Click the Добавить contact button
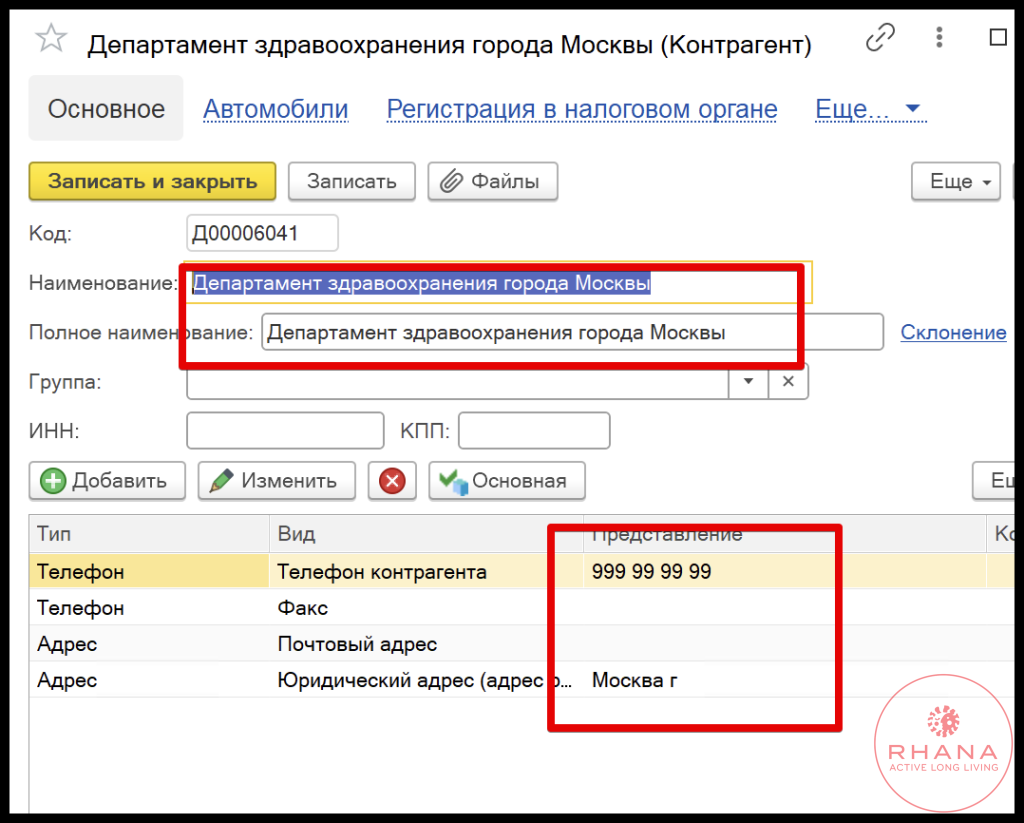The height and width of the screenshot is (823, 1024). pyautogui.click(x=107, y=481)
